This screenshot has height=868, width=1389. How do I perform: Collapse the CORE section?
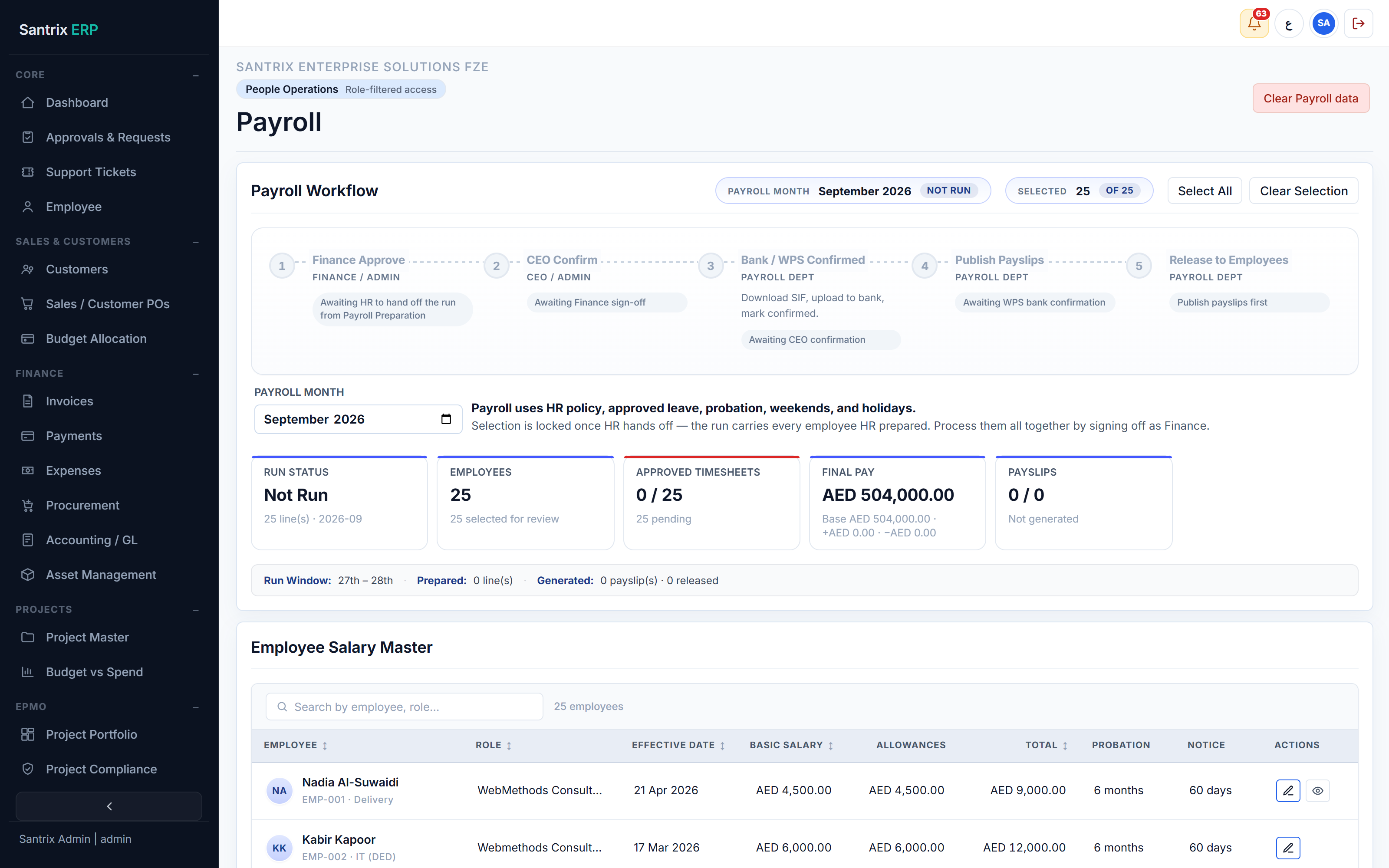pos(196,75)
